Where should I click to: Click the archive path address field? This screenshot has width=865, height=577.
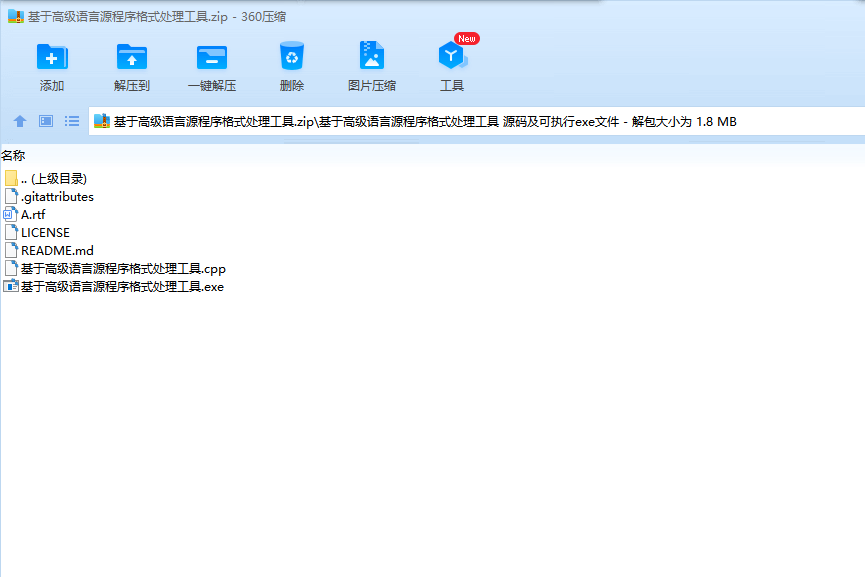tap(477, 121)
